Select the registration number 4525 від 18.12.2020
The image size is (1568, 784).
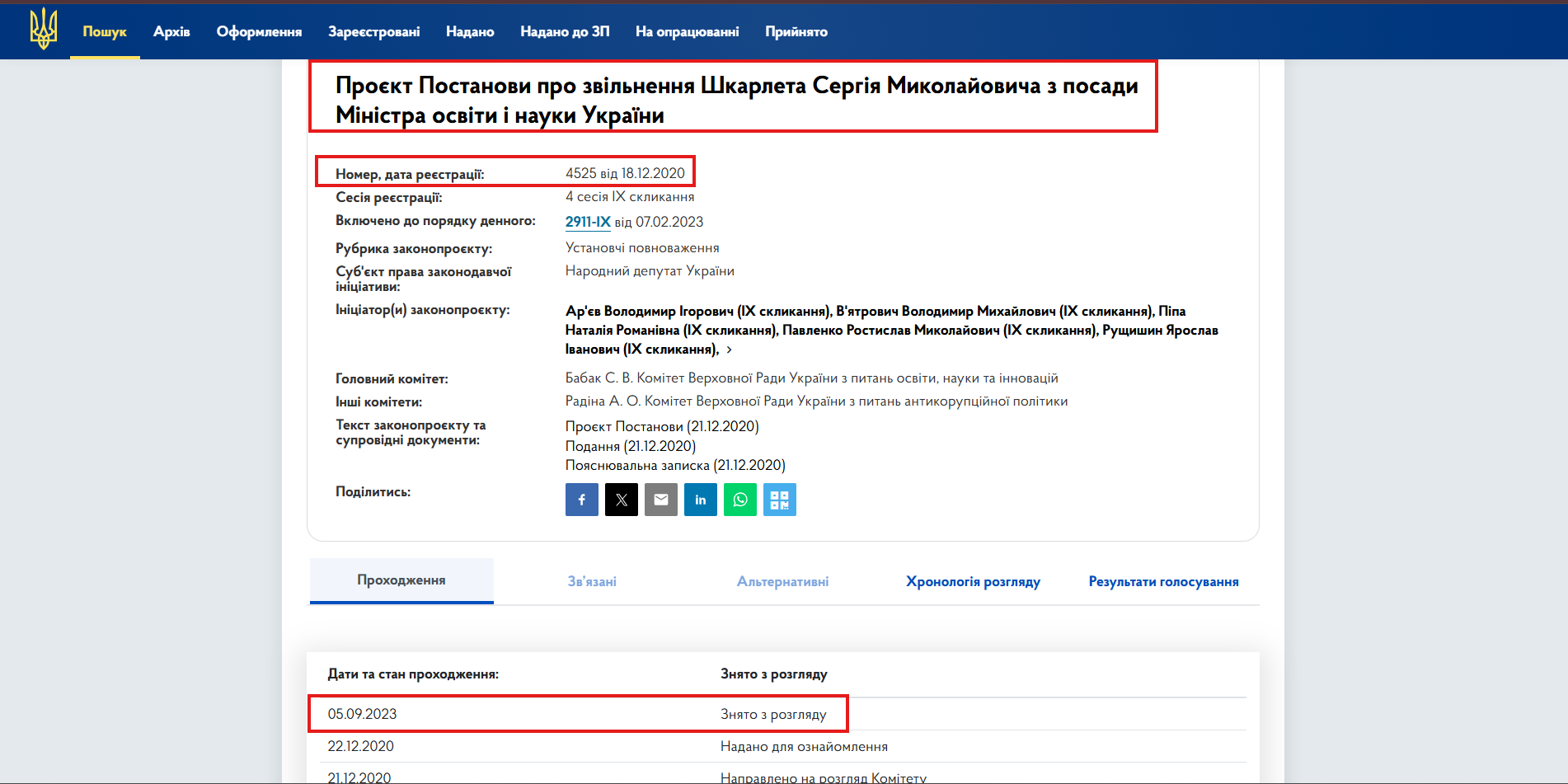(625, 173)
